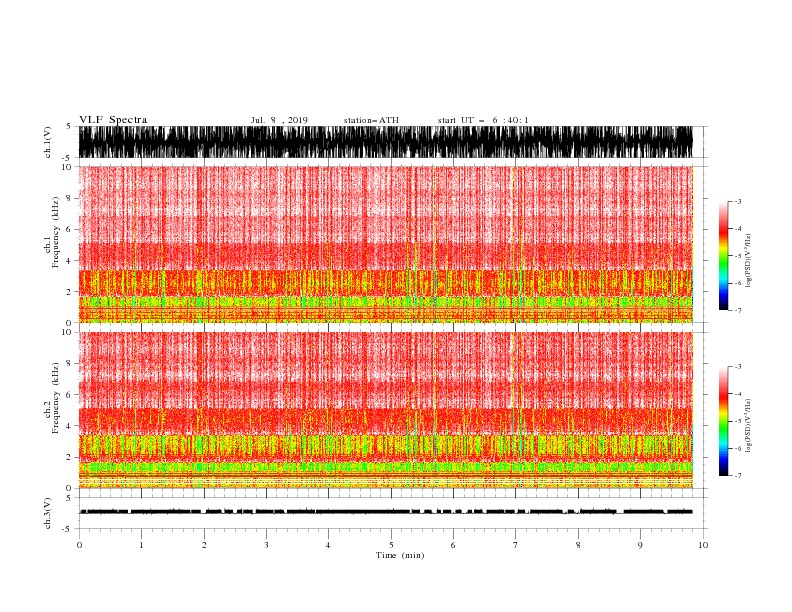Click time-axis tick label "6"
This screenshot has height=612, width=792.
pos(453,545)
